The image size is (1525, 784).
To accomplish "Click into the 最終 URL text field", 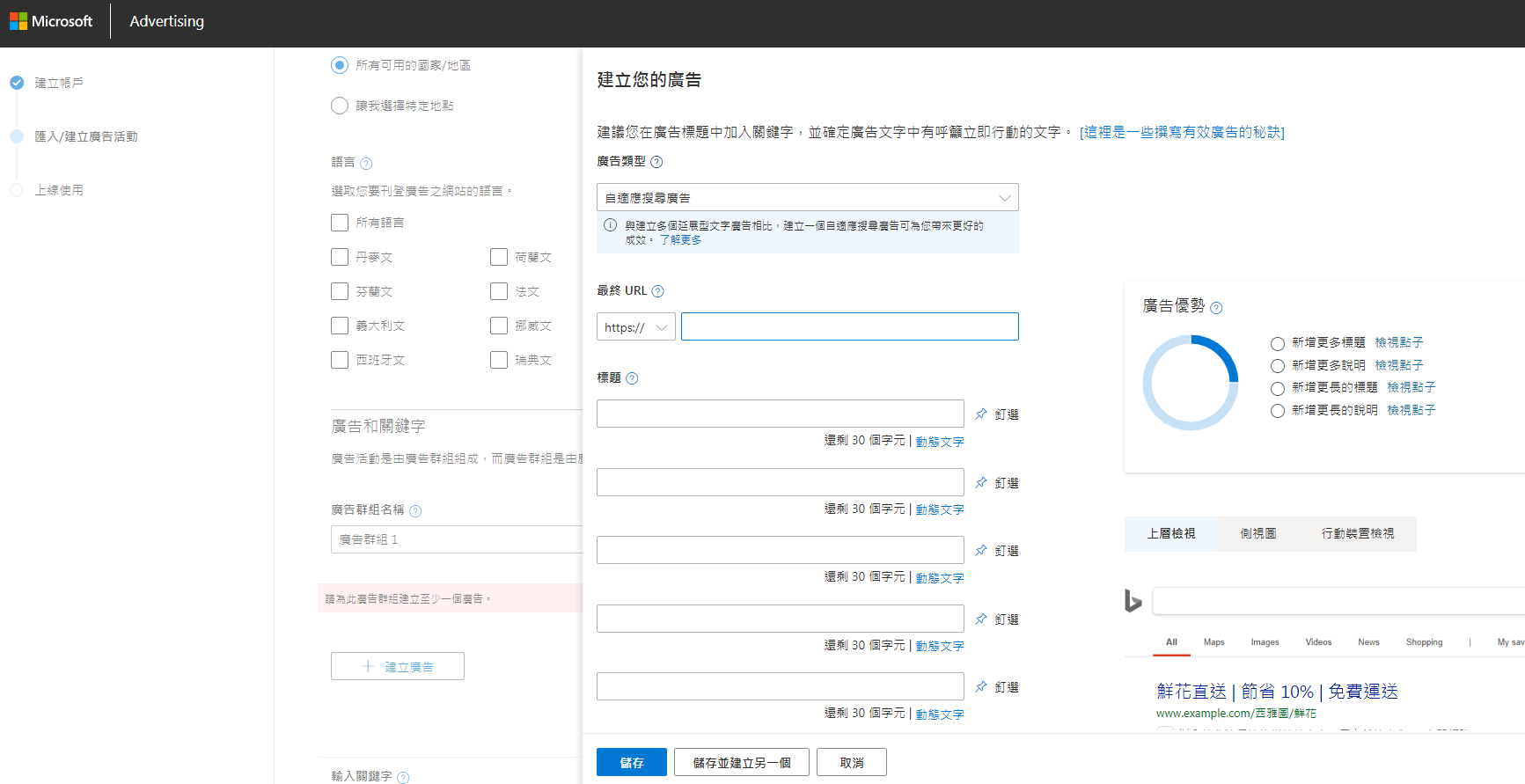I will point(849,326).
